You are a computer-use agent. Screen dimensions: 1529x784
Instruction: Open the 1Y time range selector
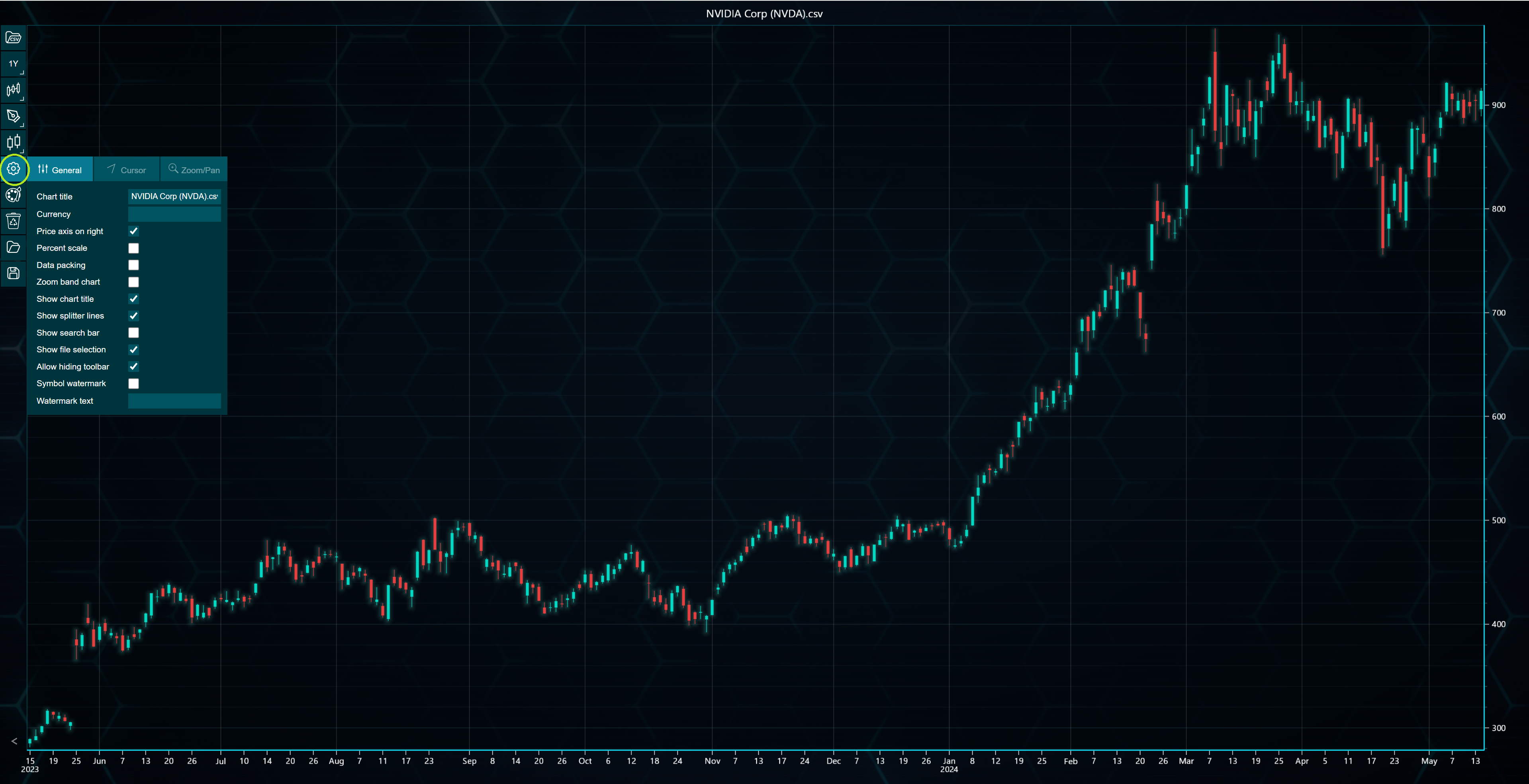(14, 63)
